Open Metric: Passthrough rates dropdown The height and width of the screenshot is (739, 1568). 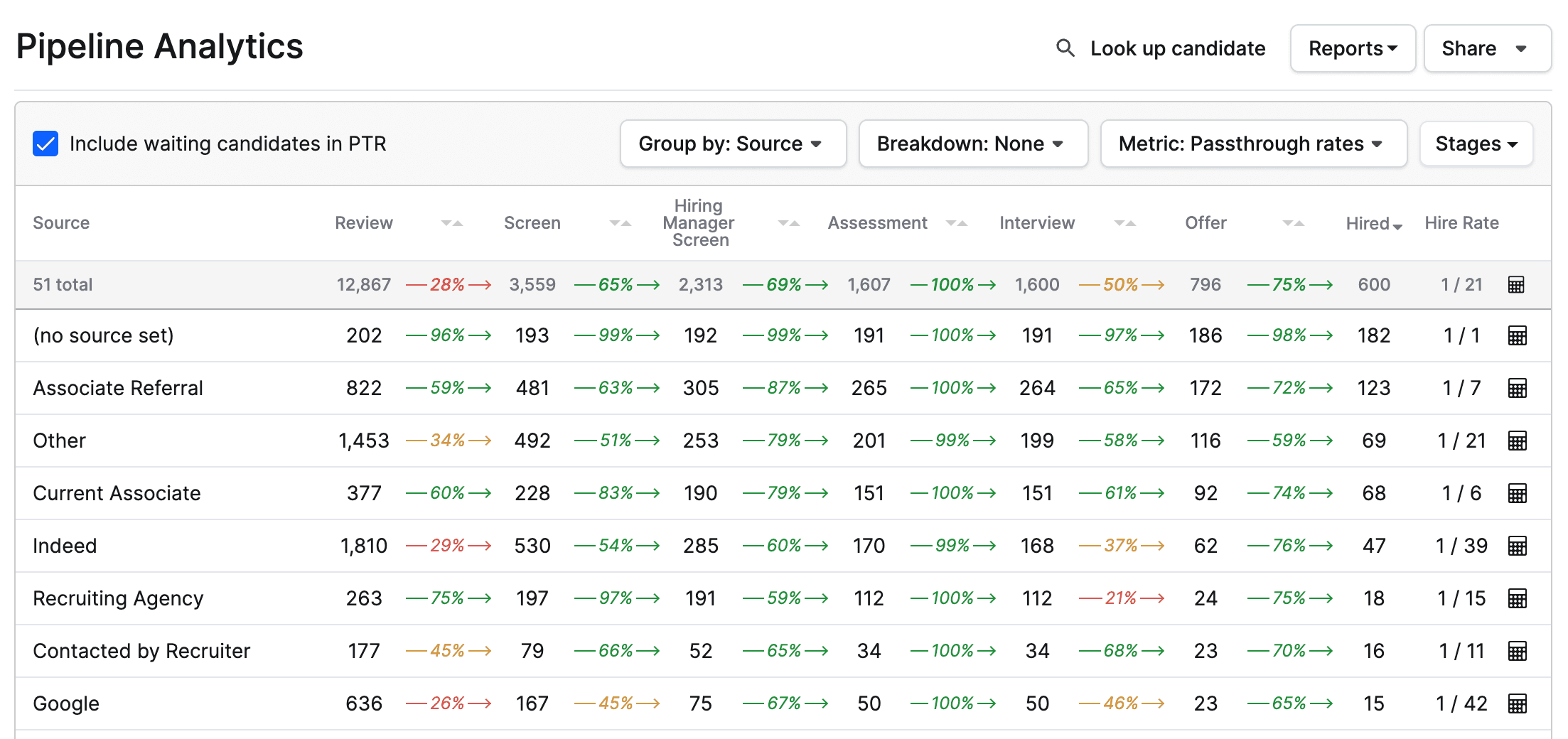click(1252, 144)
